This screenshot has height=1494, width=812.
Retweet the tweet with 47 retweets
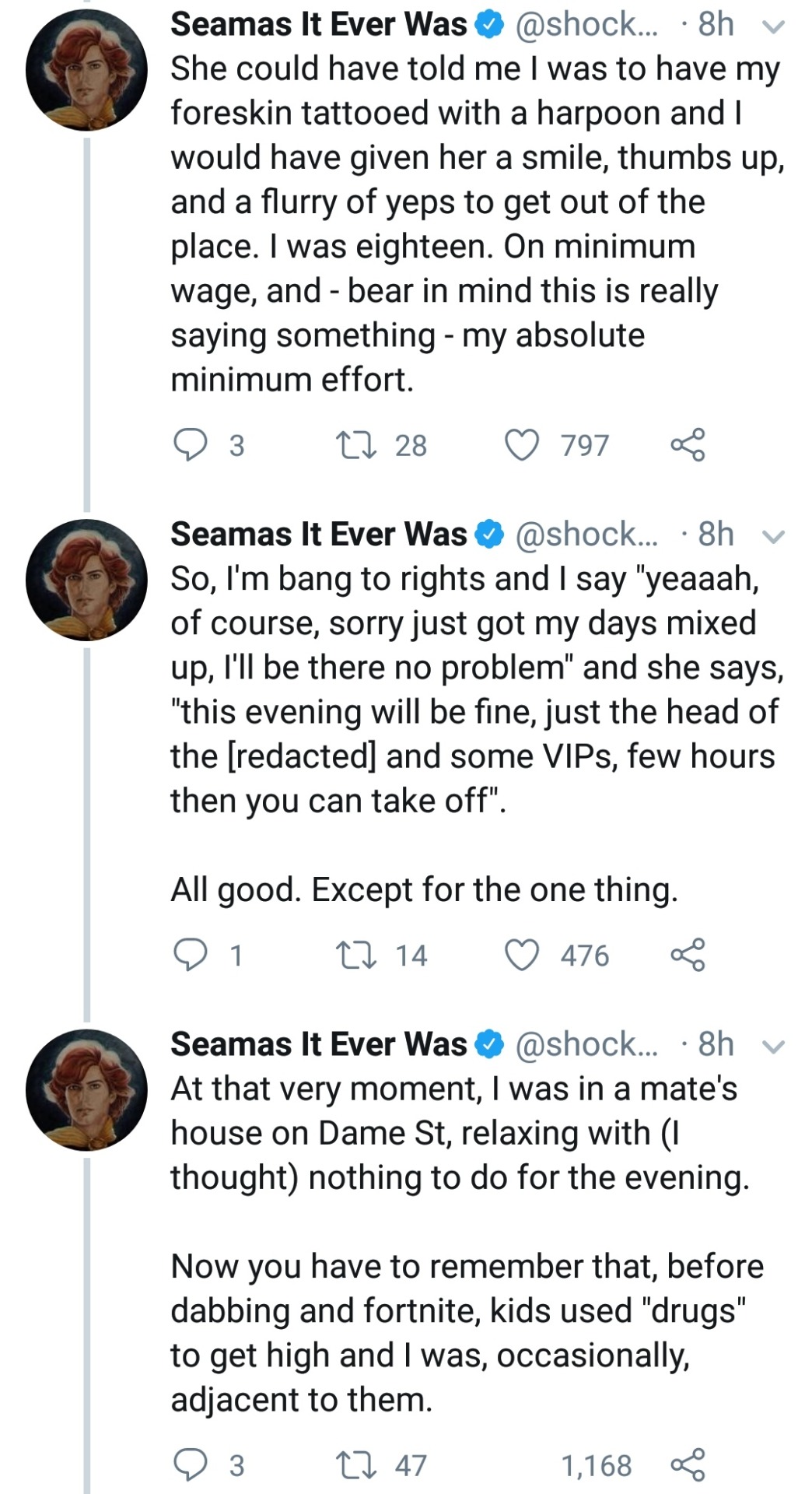pos(355,1465)
